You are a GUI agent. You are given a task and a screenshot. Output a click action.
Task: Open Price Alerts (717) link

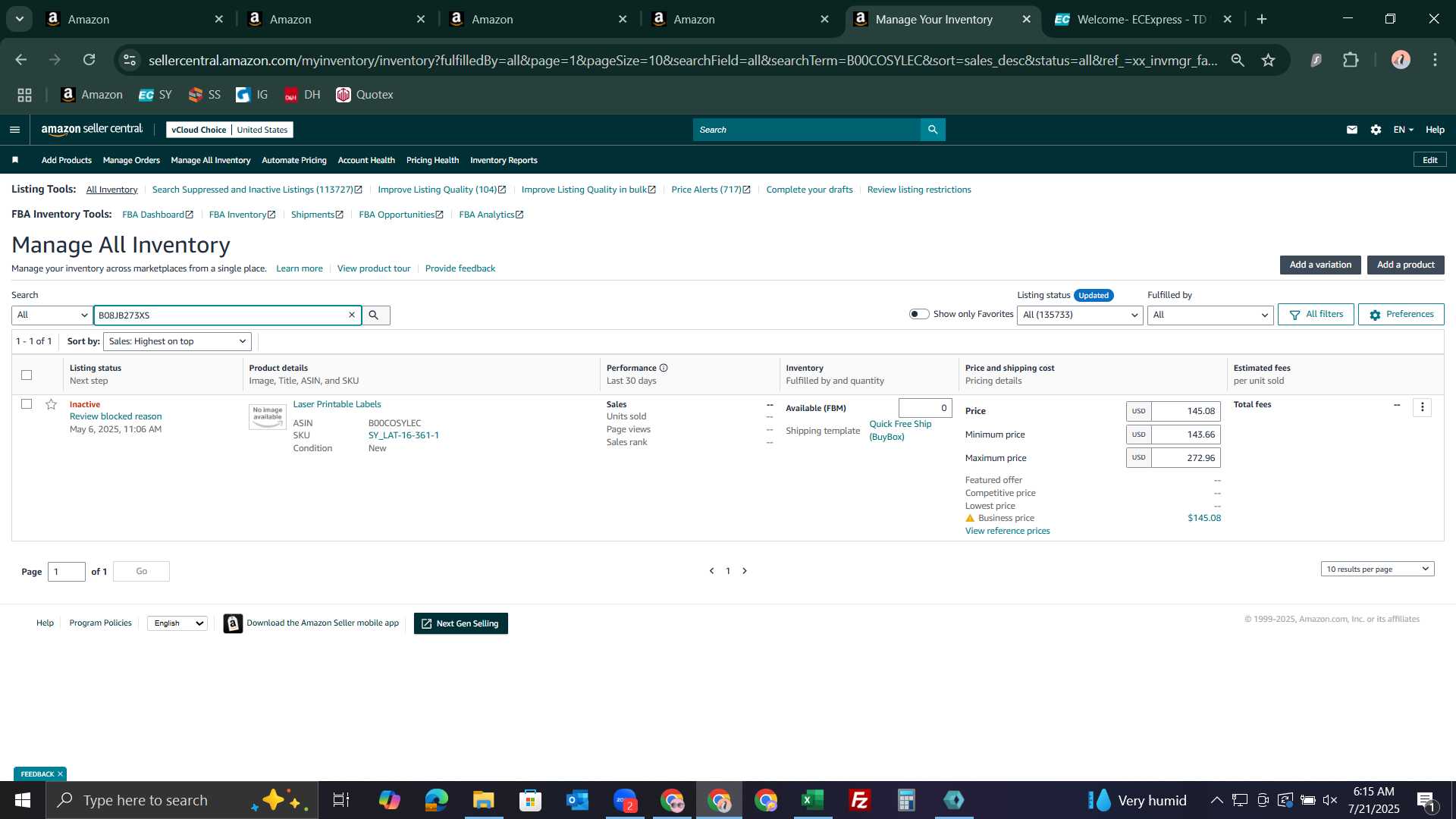(711, 190)
